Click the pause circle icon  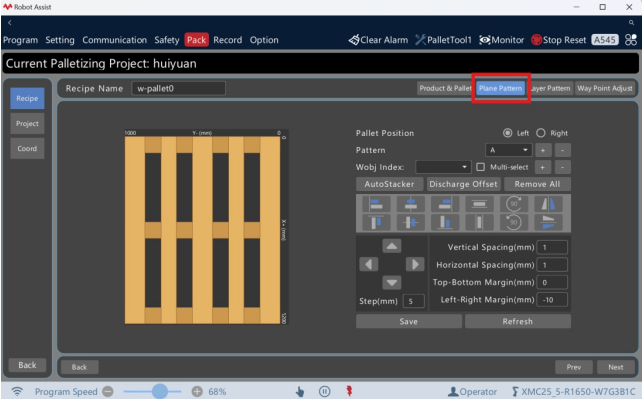[324, 392]
